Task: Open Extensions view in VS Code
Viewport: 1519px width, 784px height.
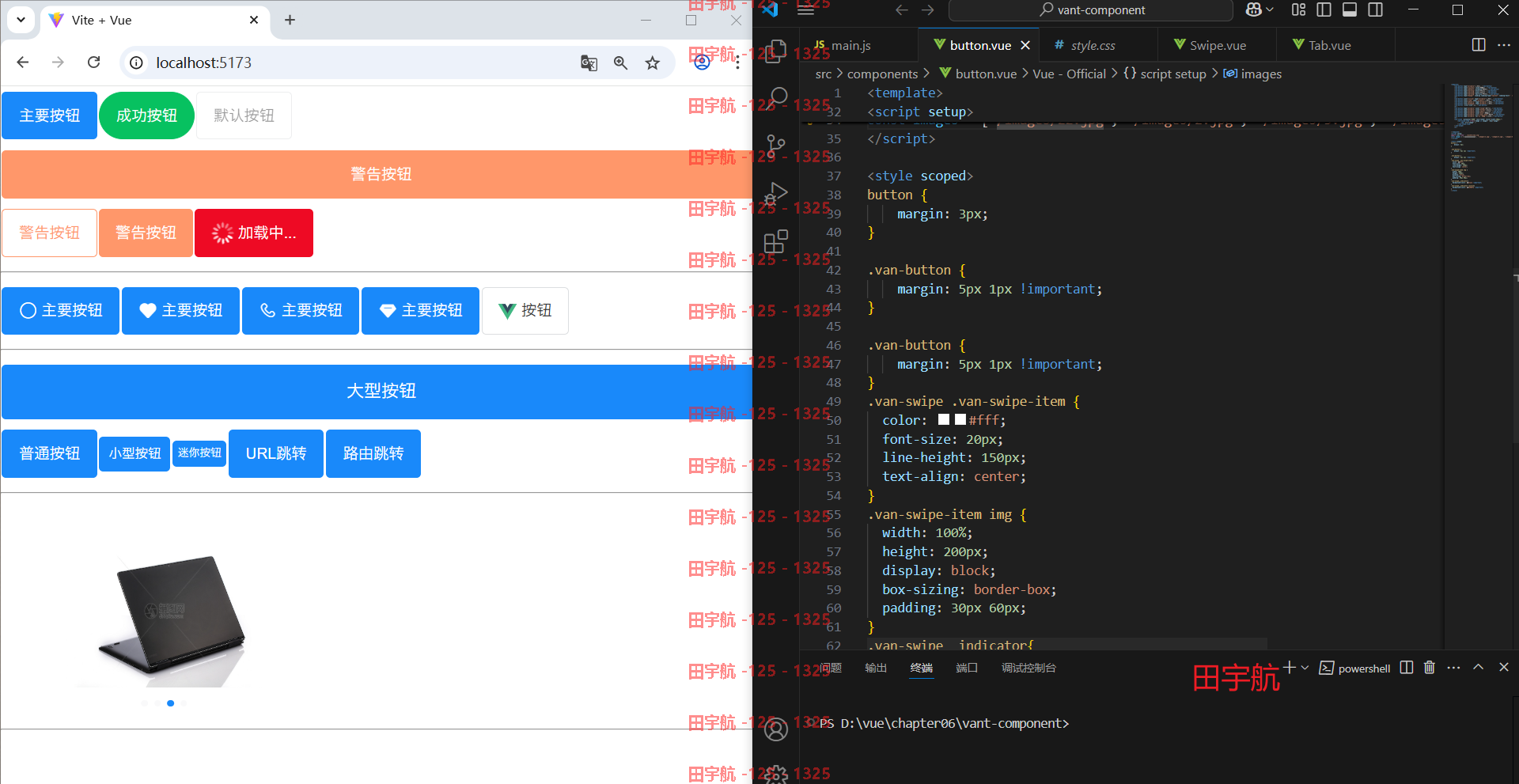Action: tap(776, 241)
